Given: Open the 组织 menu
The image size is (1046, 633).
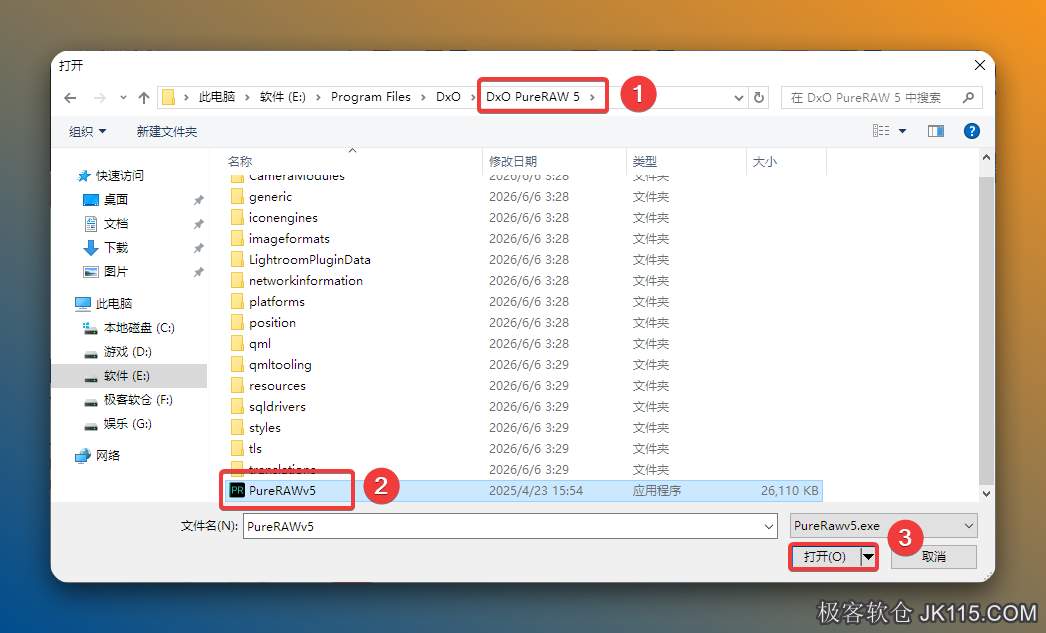Looking at the screenshot, I should (x=87, y=131).
